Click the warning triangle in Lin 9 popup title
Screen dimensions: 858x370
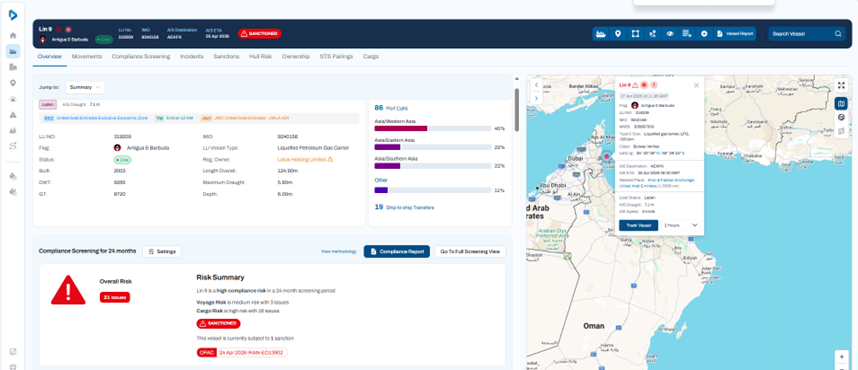(635, 85)
